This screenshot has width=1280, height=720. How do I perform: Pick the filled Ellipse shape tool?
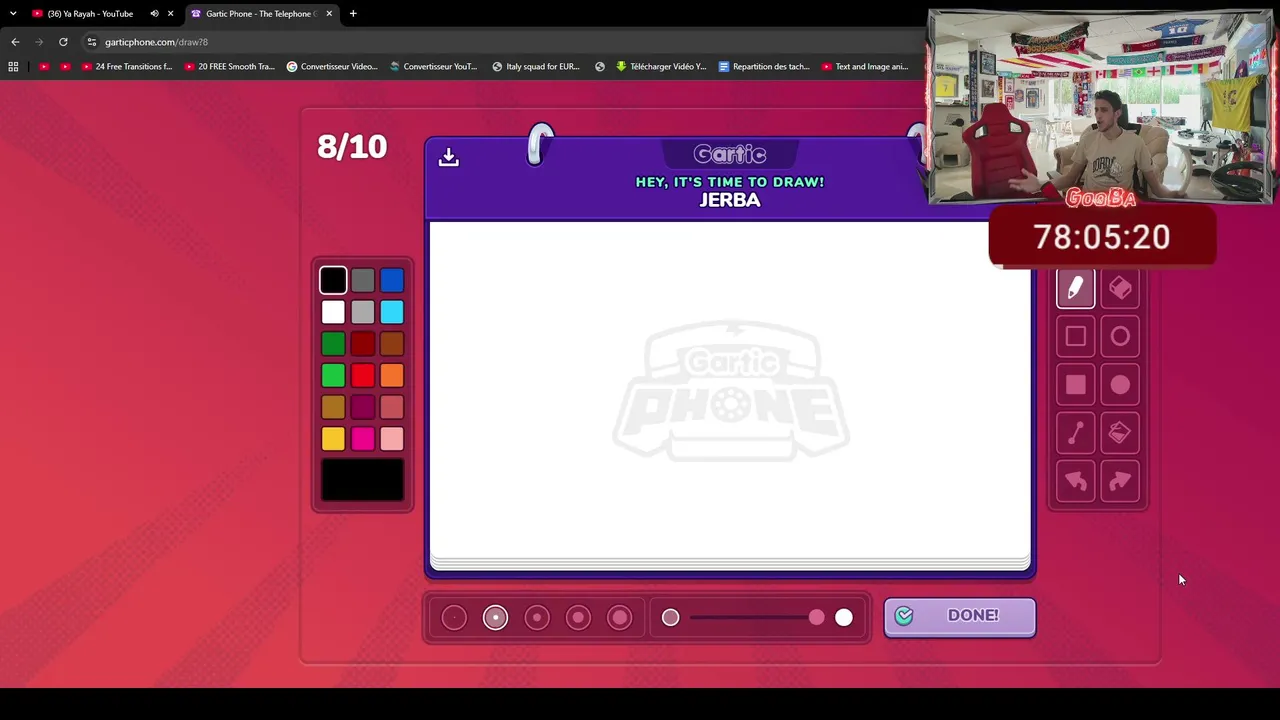(1120, 385)
